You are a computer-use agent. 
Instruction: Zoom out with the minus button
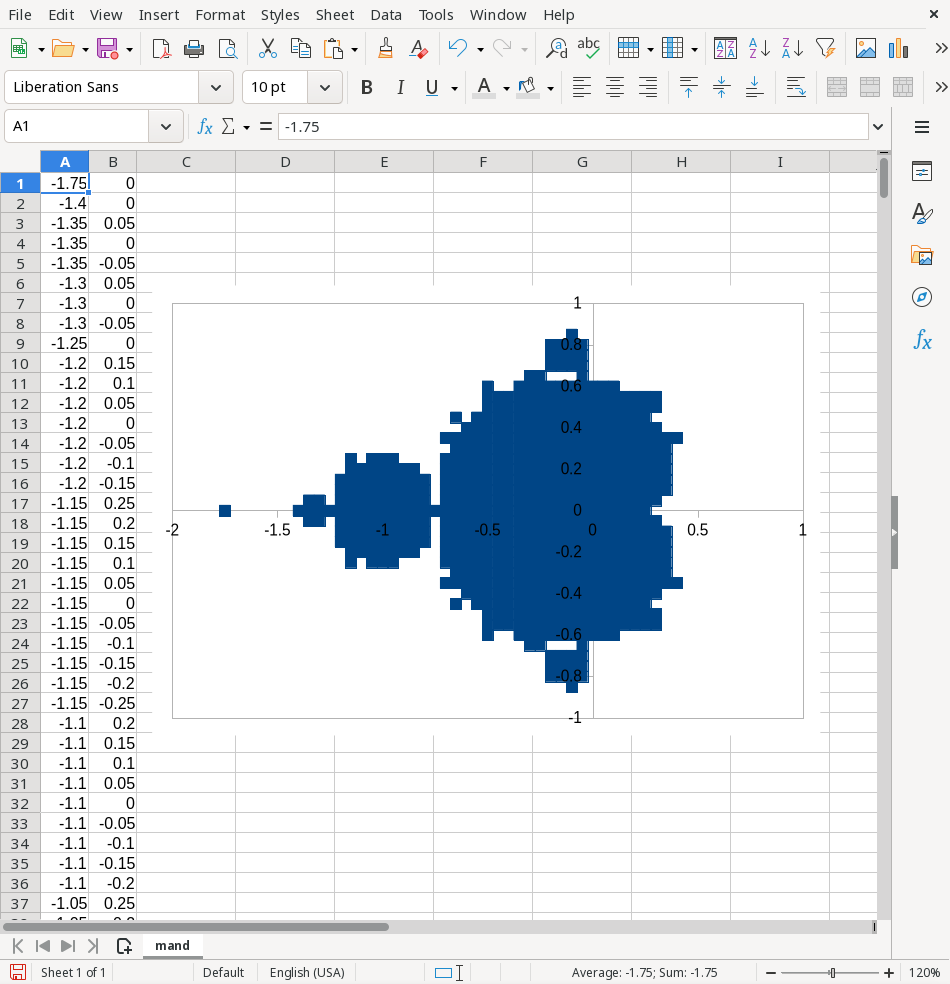point(771,973)
